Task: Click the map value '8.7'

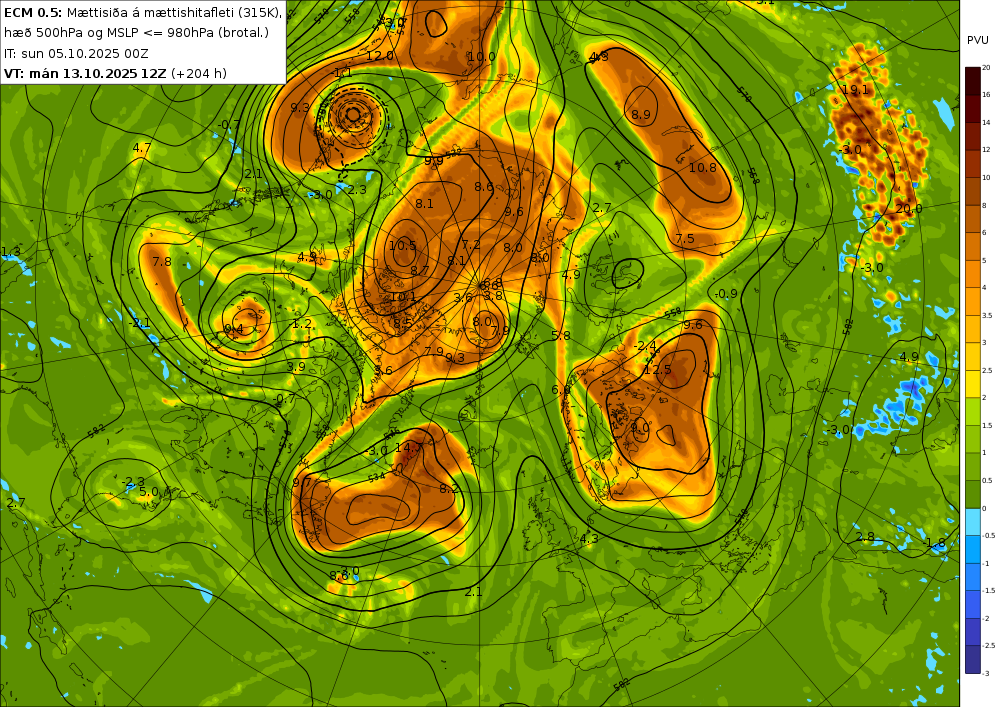Action: tap(420, 270)
